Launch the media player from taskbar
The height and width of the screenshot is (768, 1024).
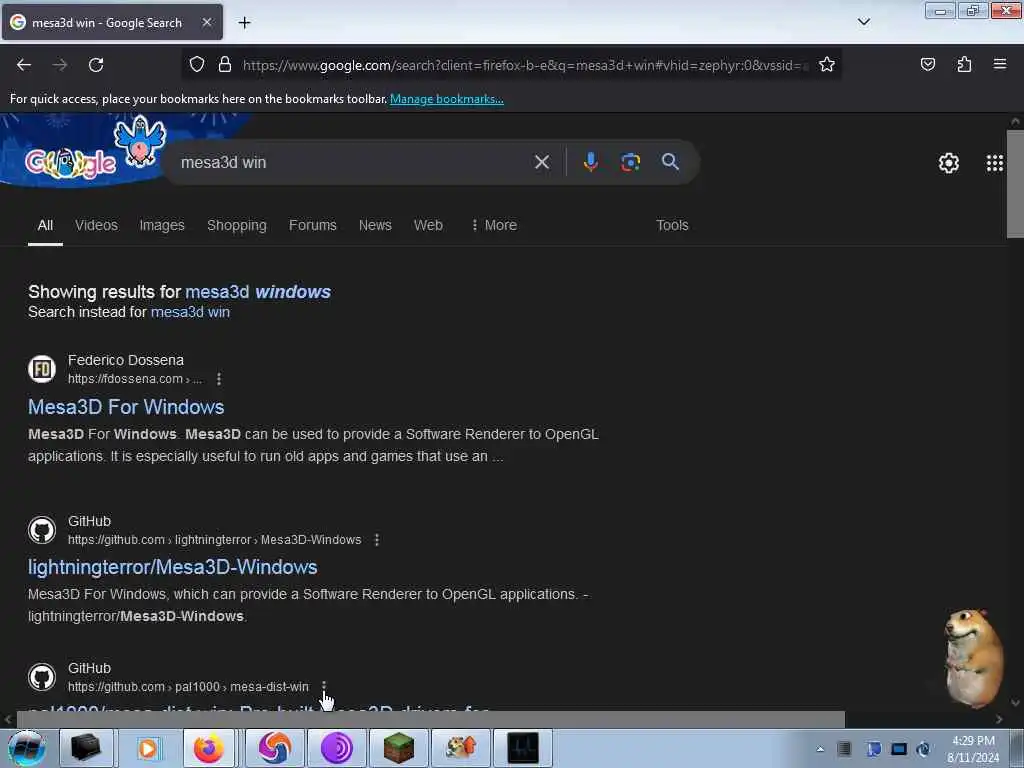(148, 748)
